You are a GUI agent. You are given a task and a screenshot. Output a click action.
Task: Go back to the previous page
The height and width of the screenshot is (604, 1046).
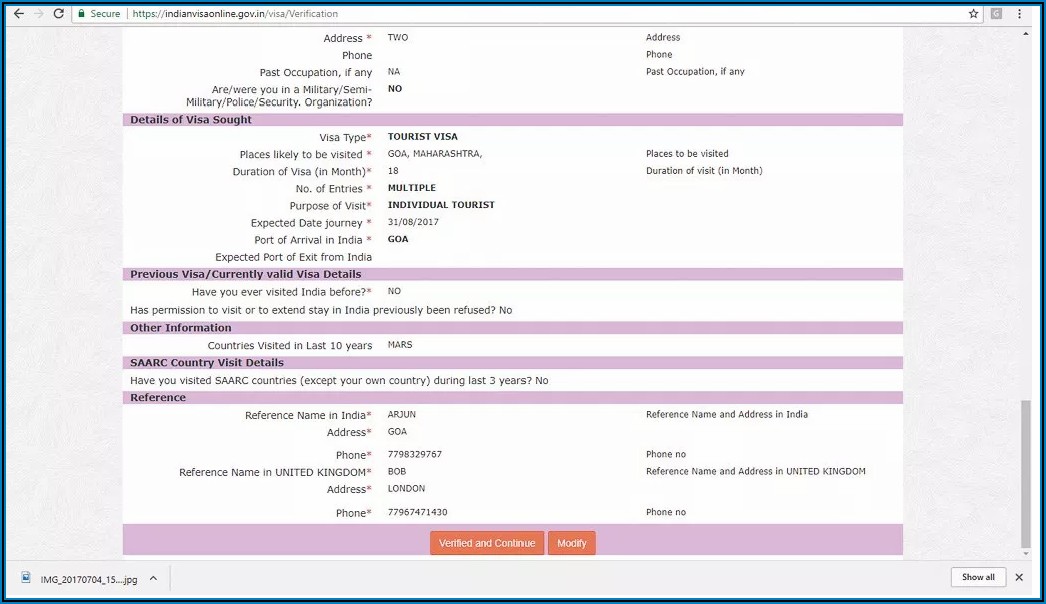(x=18, y=14)
